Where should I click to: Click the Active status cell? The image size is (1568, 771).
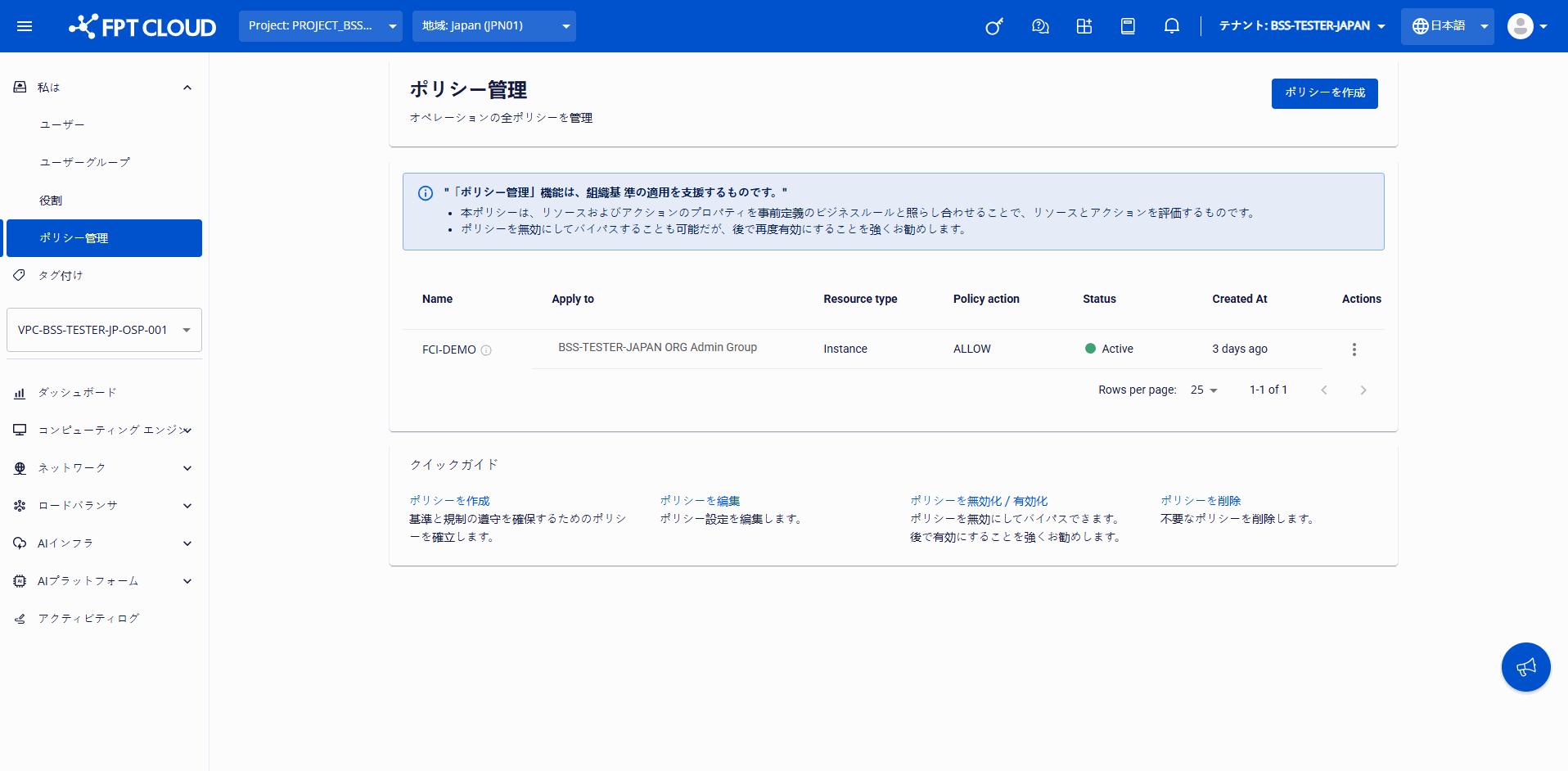coord(1109,349)
